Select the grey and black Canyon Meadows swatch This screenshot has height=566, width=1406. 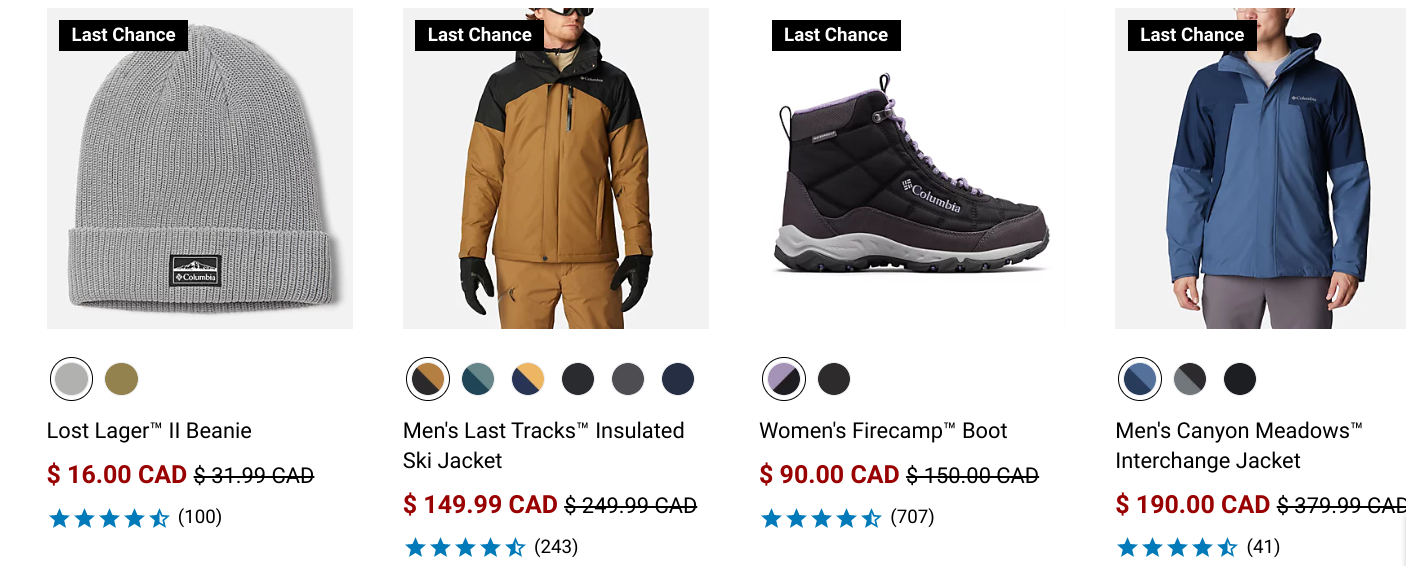coord(1190,379)
